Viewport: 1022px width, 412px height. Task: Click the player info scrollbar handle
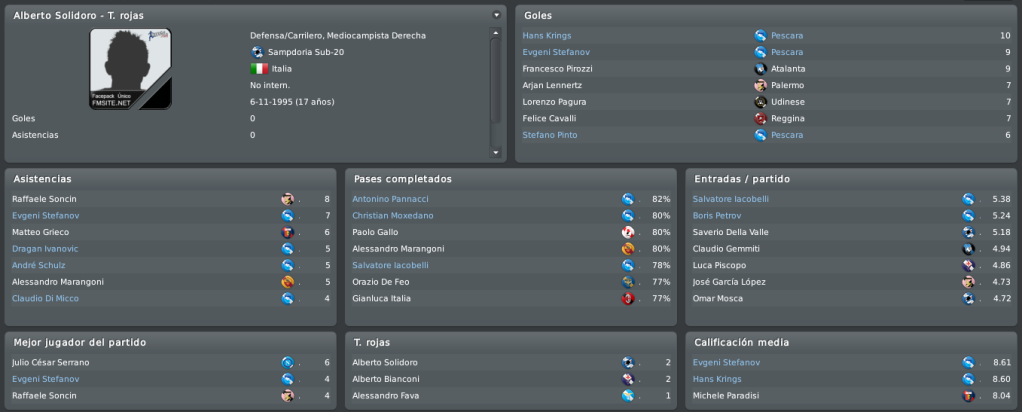[495, 80]
